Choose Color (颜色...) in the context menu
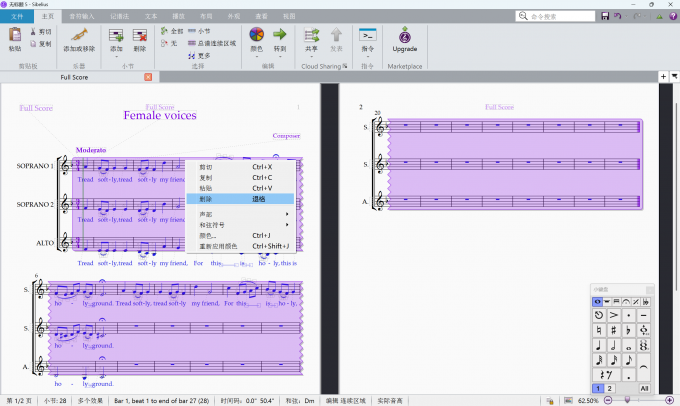This screenshot has height=406, width=680. coord(240,236)
